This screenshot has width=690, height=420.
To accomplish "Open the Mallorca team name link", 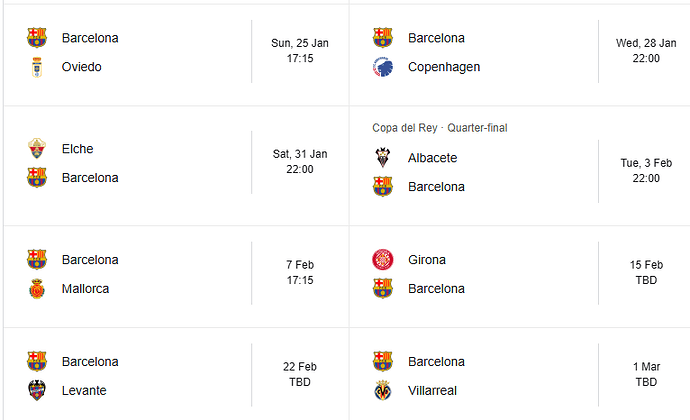I will [x=86, y=289].
